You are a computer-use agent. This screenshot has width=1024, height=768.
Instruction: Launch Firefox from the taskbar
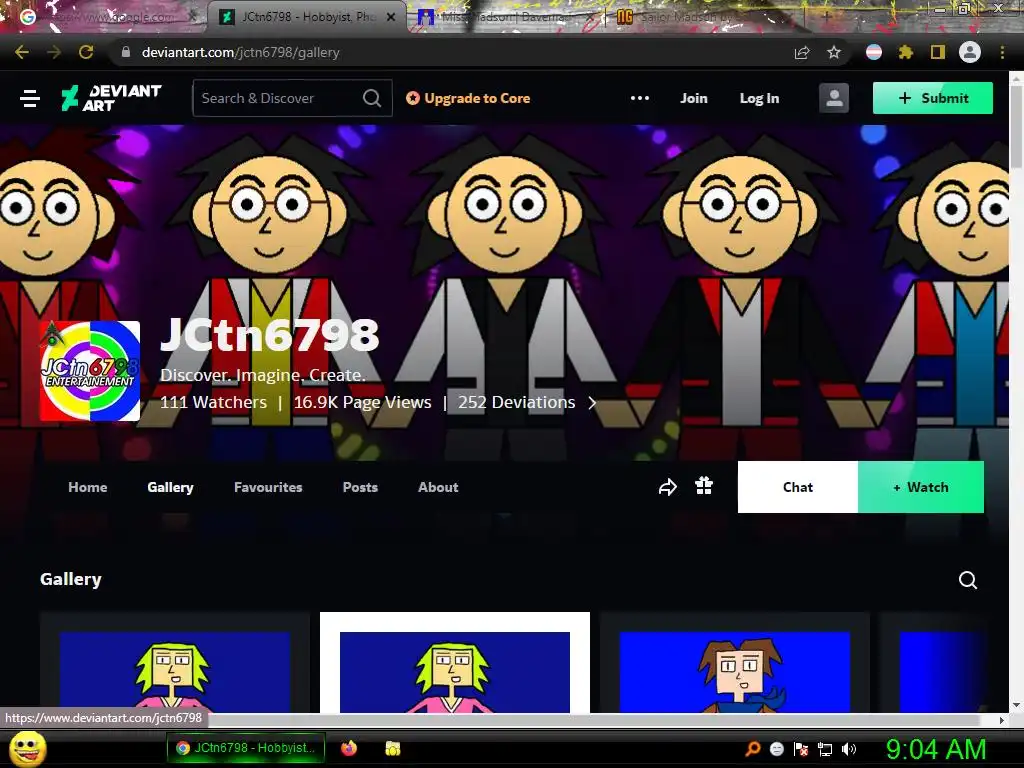coord(349,748)
